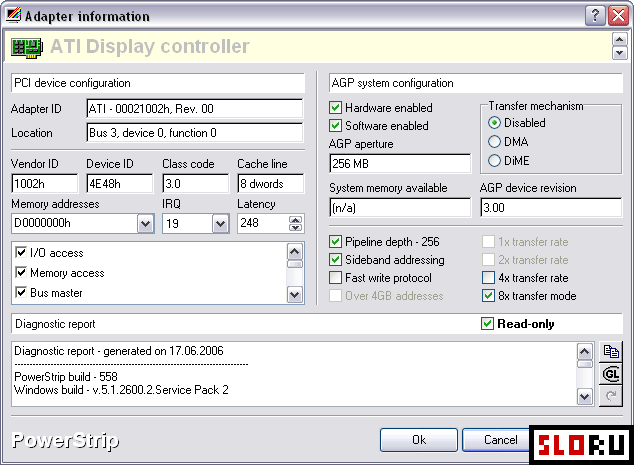Viewport: 634px width, 465px height.
Task: Click the ATI adapter card icon
Action: [x=27, y=48]
